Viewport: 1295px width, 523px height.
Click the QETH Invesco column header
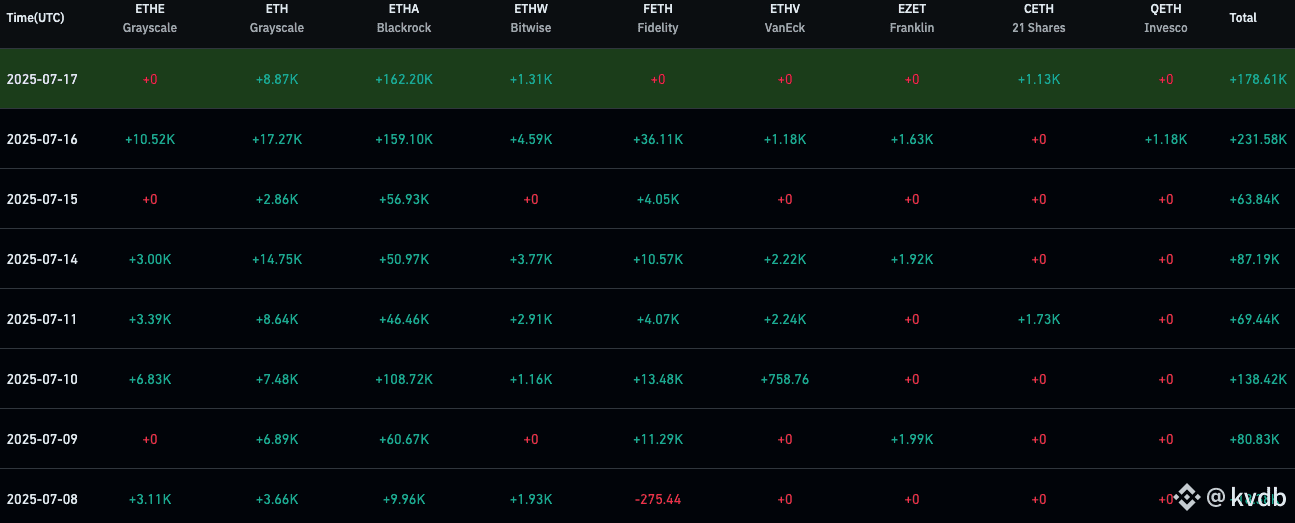coord(1166,18)
